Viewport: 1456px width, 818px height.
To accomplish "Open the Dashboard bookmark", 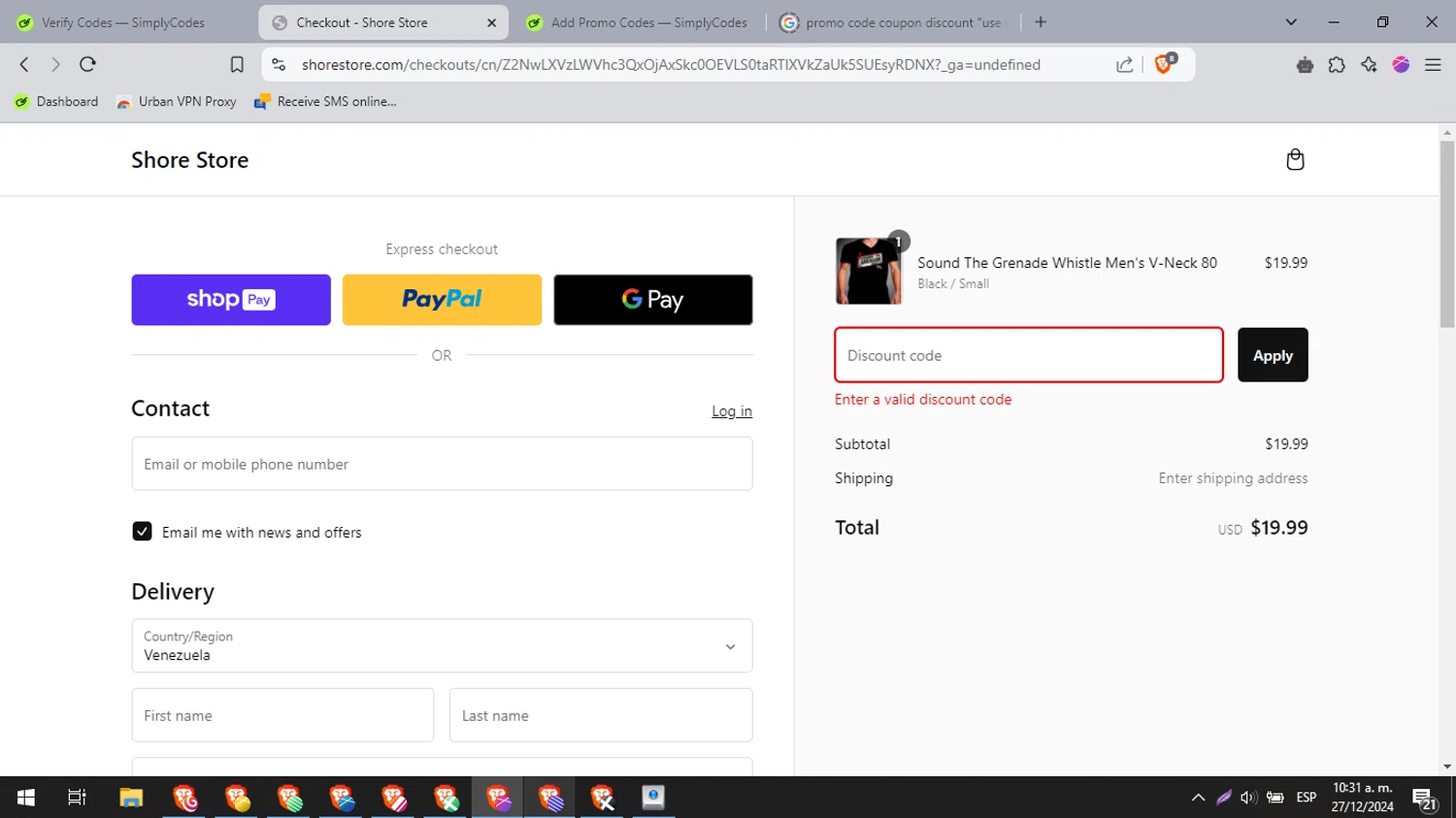I will point(56,101).
